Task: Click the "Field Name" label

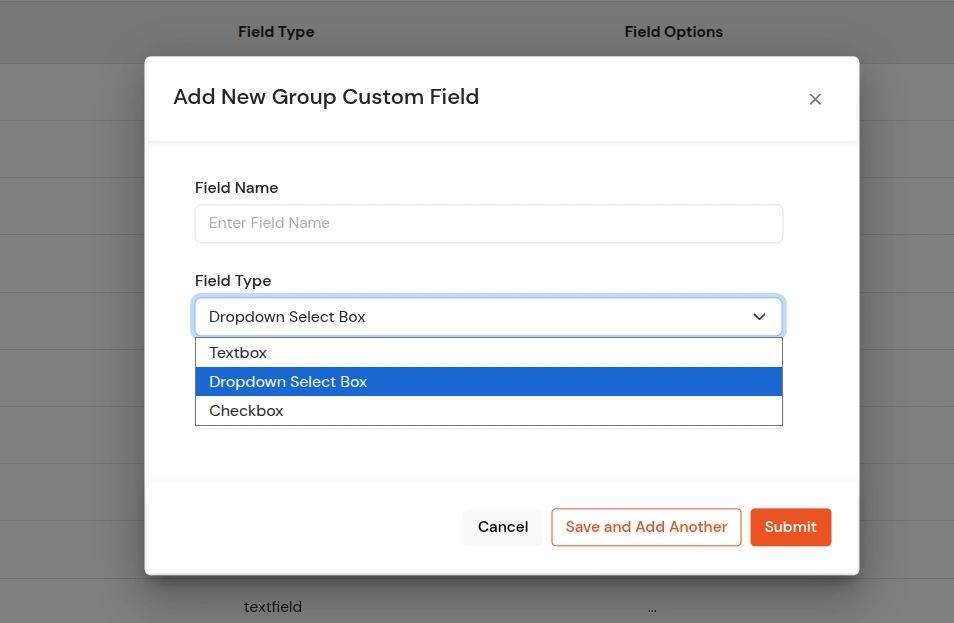Action: (x=236, y=188)
